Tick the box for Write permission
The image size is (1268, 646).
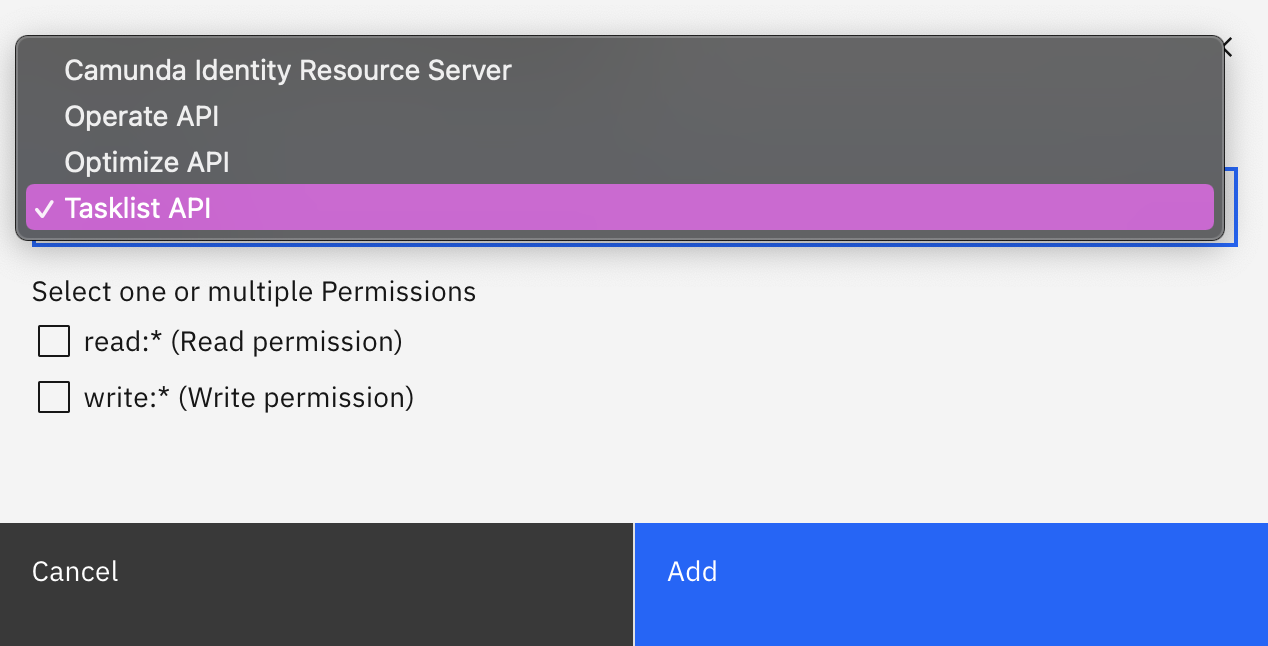click(x=54, y=398)
